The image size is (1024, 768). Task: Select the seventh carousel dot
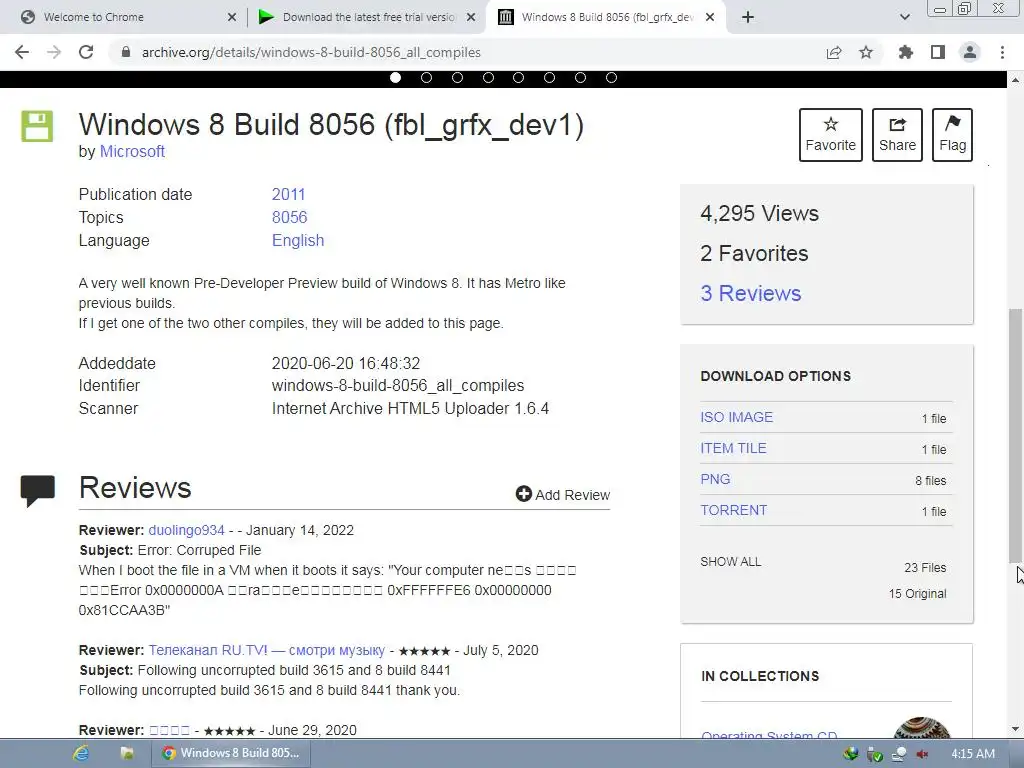pos(580,78)
